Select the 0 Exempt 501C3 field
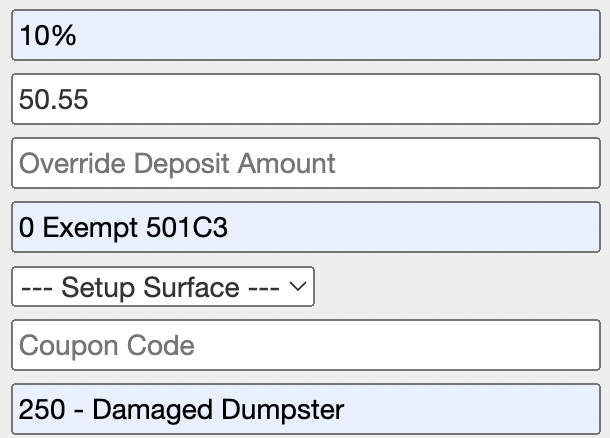The height and width of the screenshot is (438, 610). tap(305, 227)
